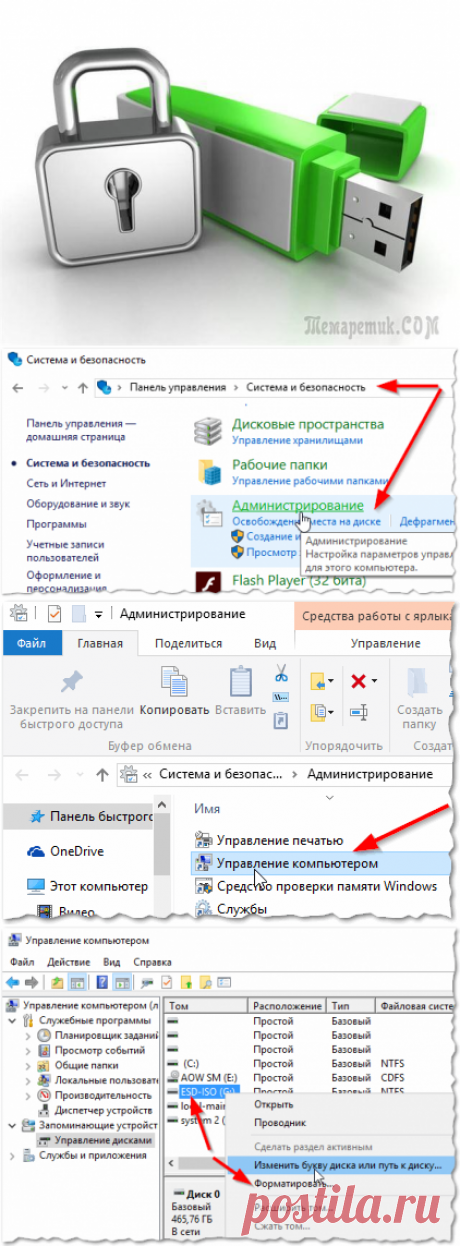Open Дисковые пространства icon in Control Panel
The width and height of the screenshot is (460, 1246).
206,431
